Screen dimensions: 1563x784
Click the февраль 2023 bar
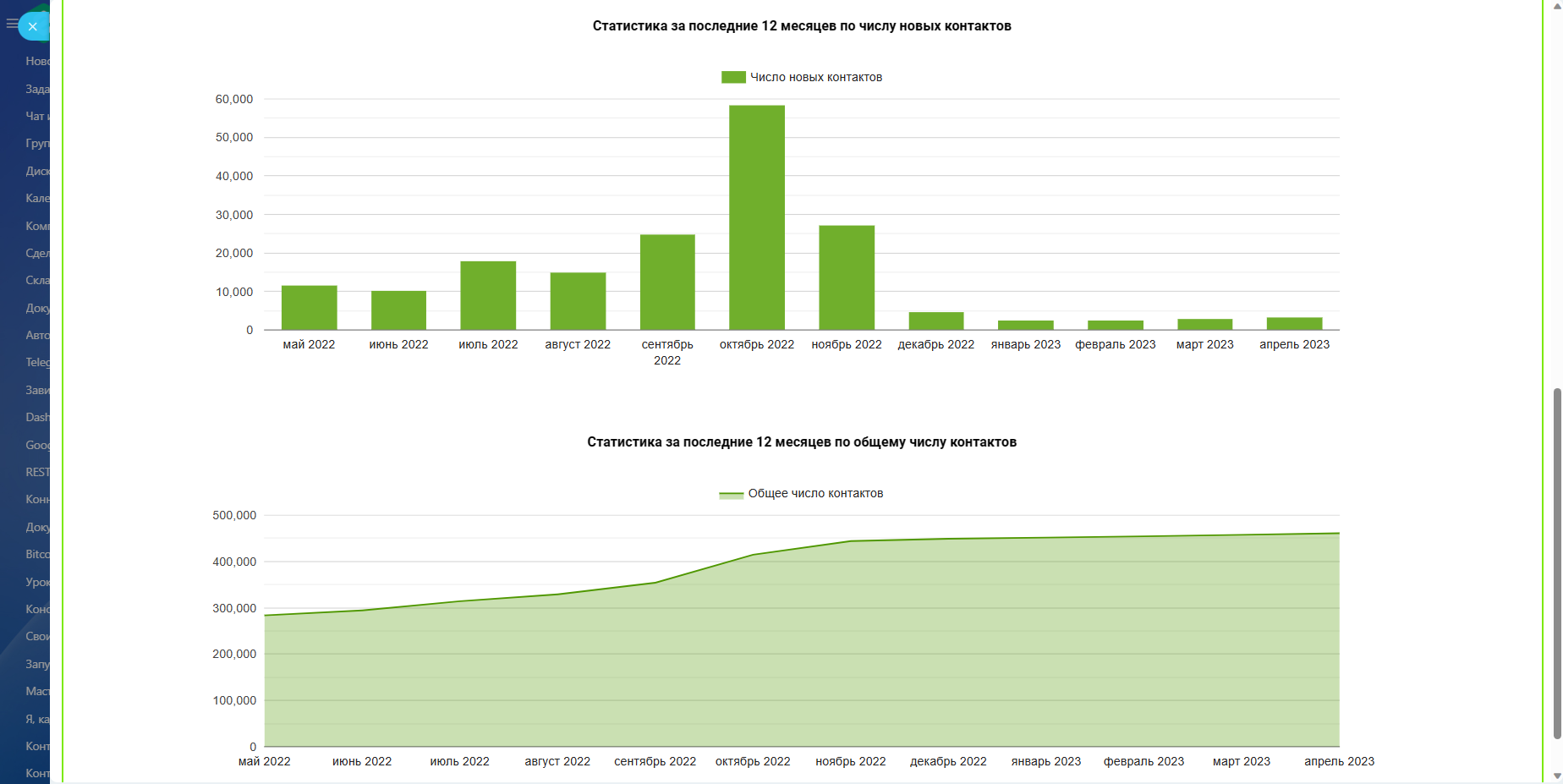[1116, 326]
